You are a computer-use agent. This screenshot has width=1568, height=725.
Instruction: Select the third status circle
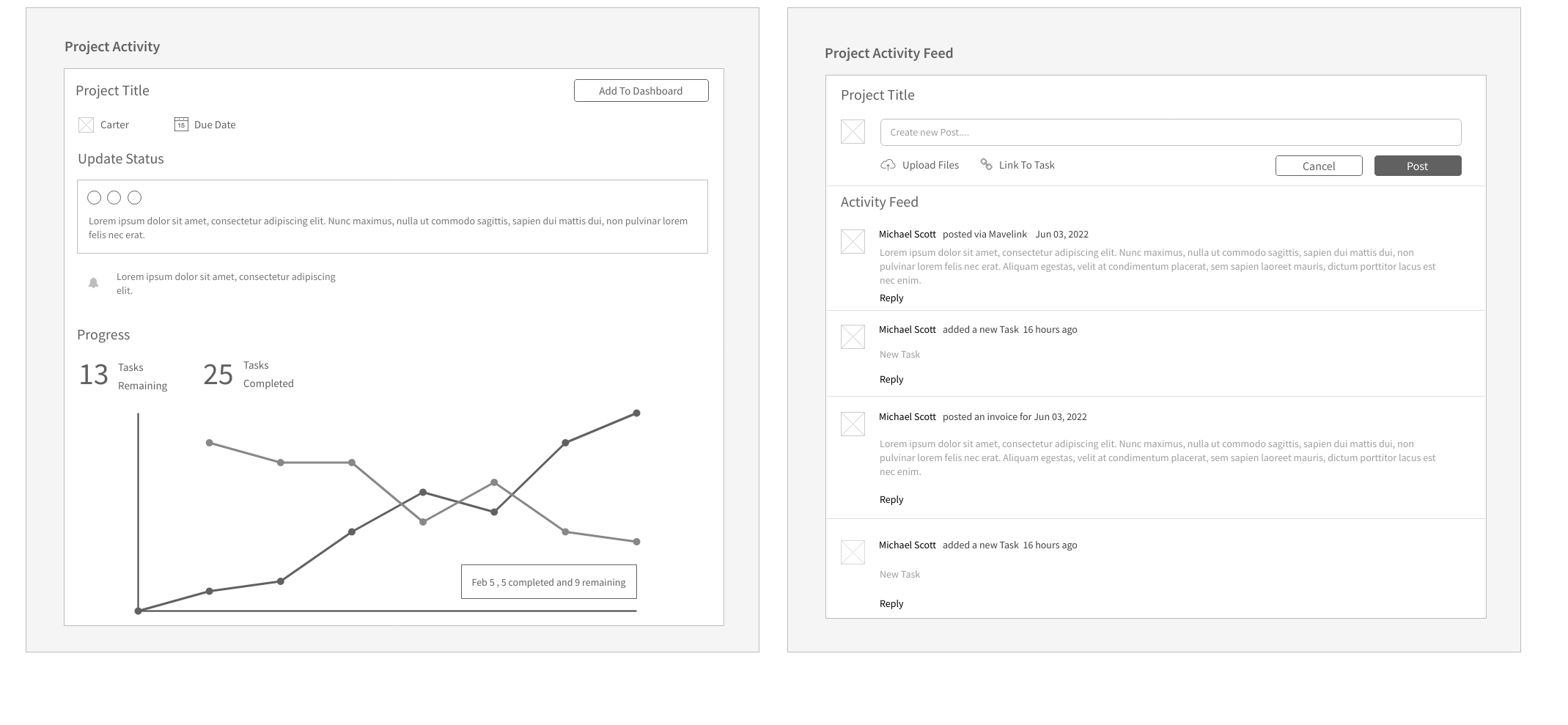tap(134, 197)
